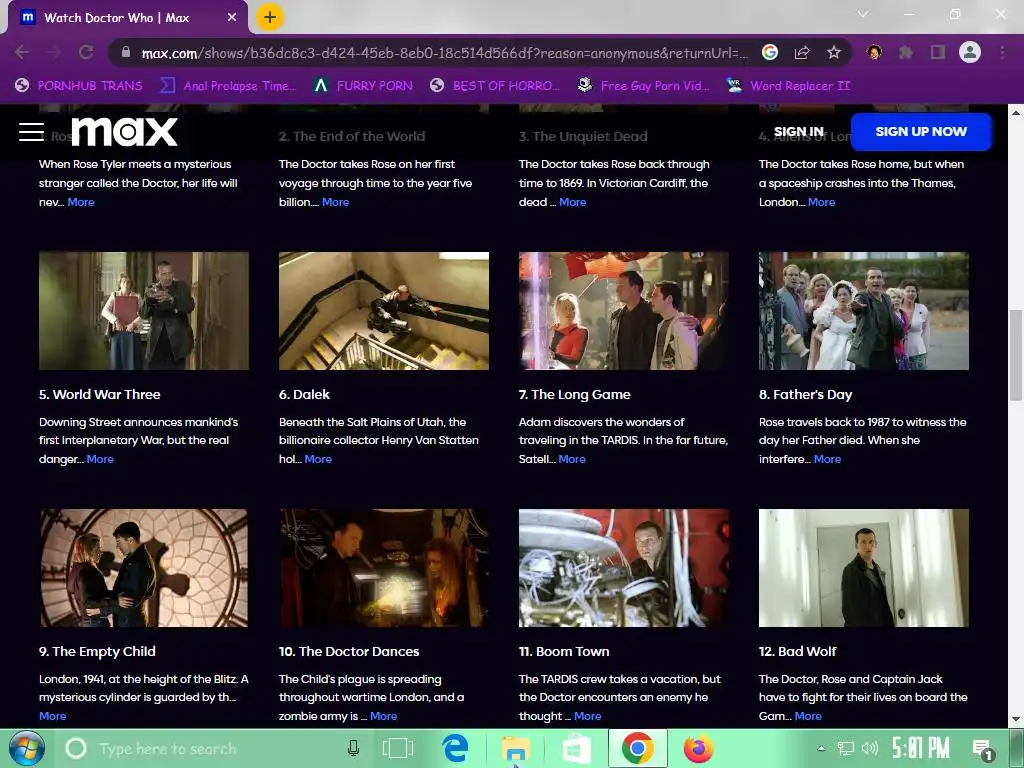Open the Father's Day episode thumbnail
The image size is (1024, 768).
click(x=864, y=311)
